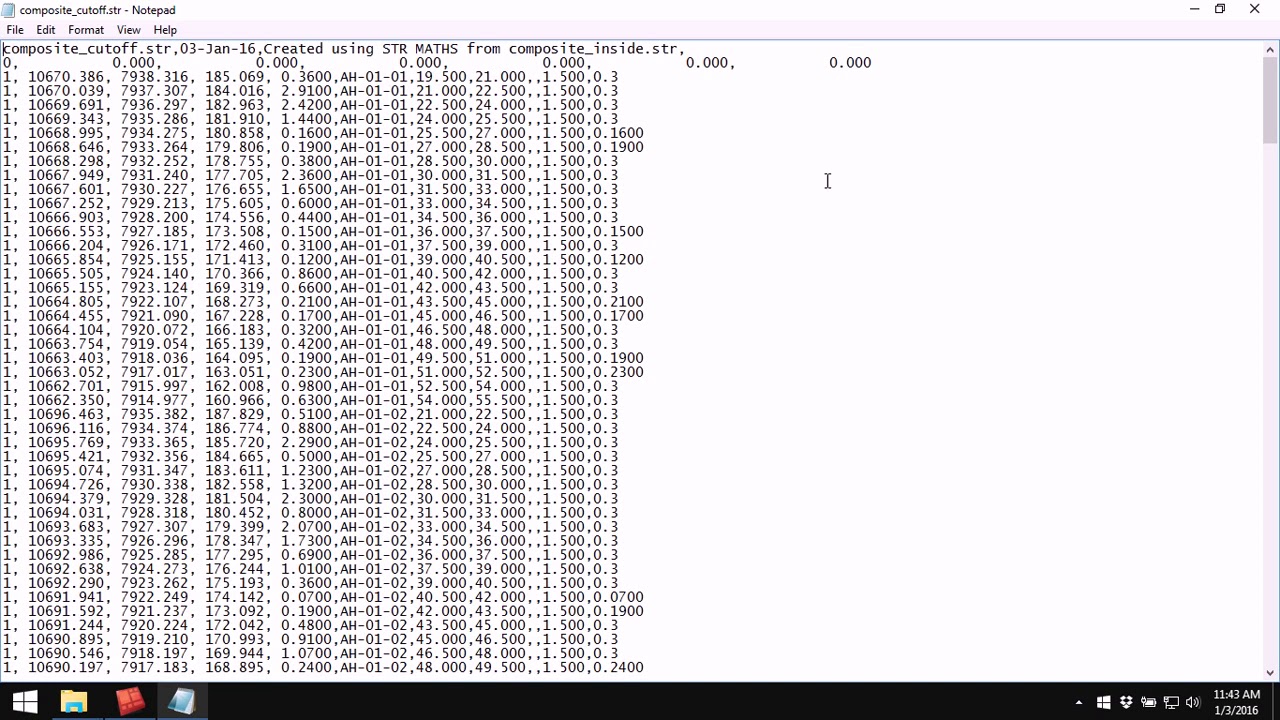Image resolution: width=1280 pixels, height=720 pixels.
Task: Click the value "2.0700" in the 10693.683 row
Action: 306,526
